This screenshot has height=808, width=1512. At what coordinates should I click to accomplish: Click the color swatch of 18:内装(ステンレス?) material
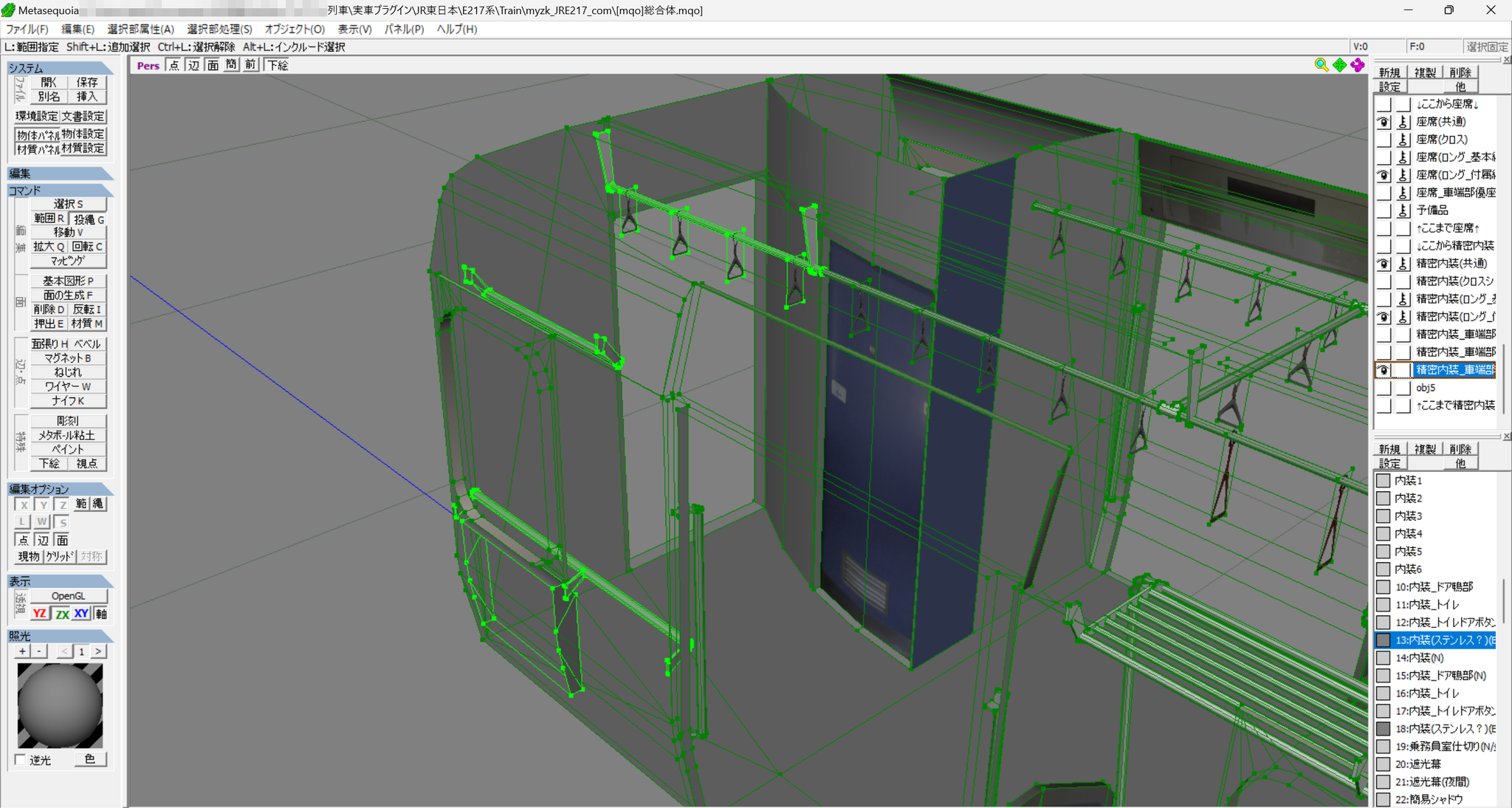pos(1384,729)
